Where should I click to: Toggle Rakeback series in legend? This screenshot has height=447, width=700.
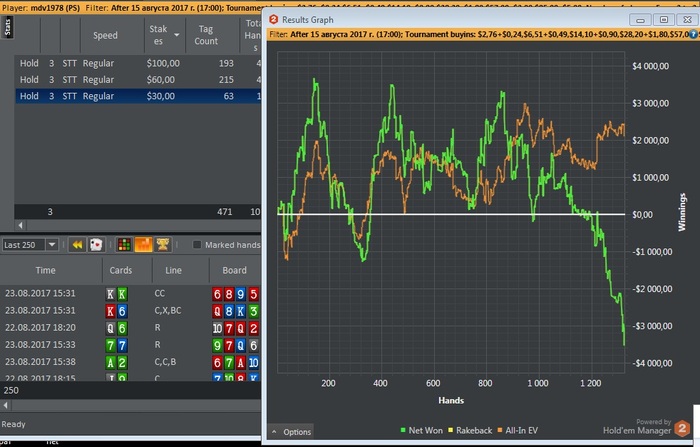(x=470, y=430)
